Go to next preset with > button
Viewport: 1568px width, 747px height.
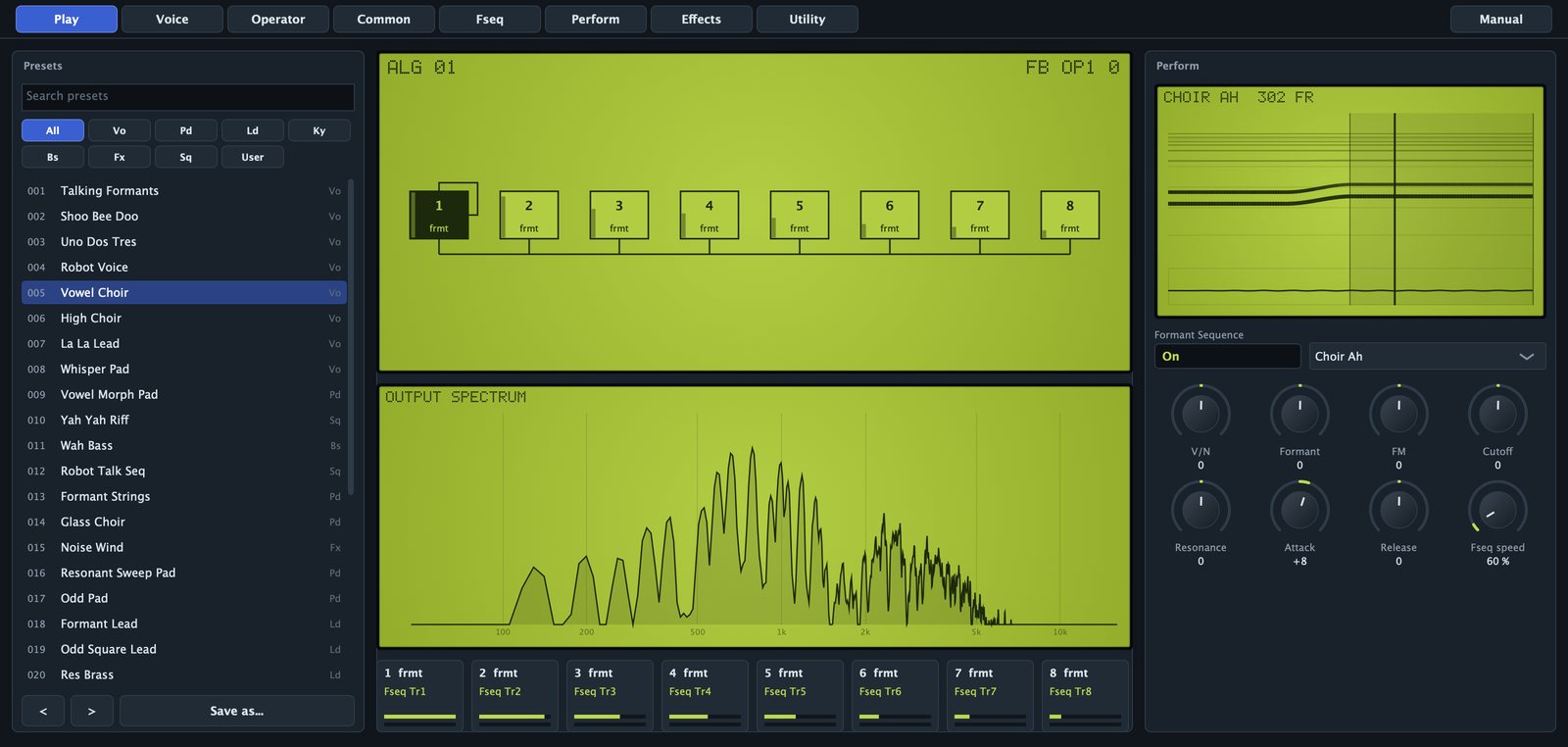coord(92,711)
